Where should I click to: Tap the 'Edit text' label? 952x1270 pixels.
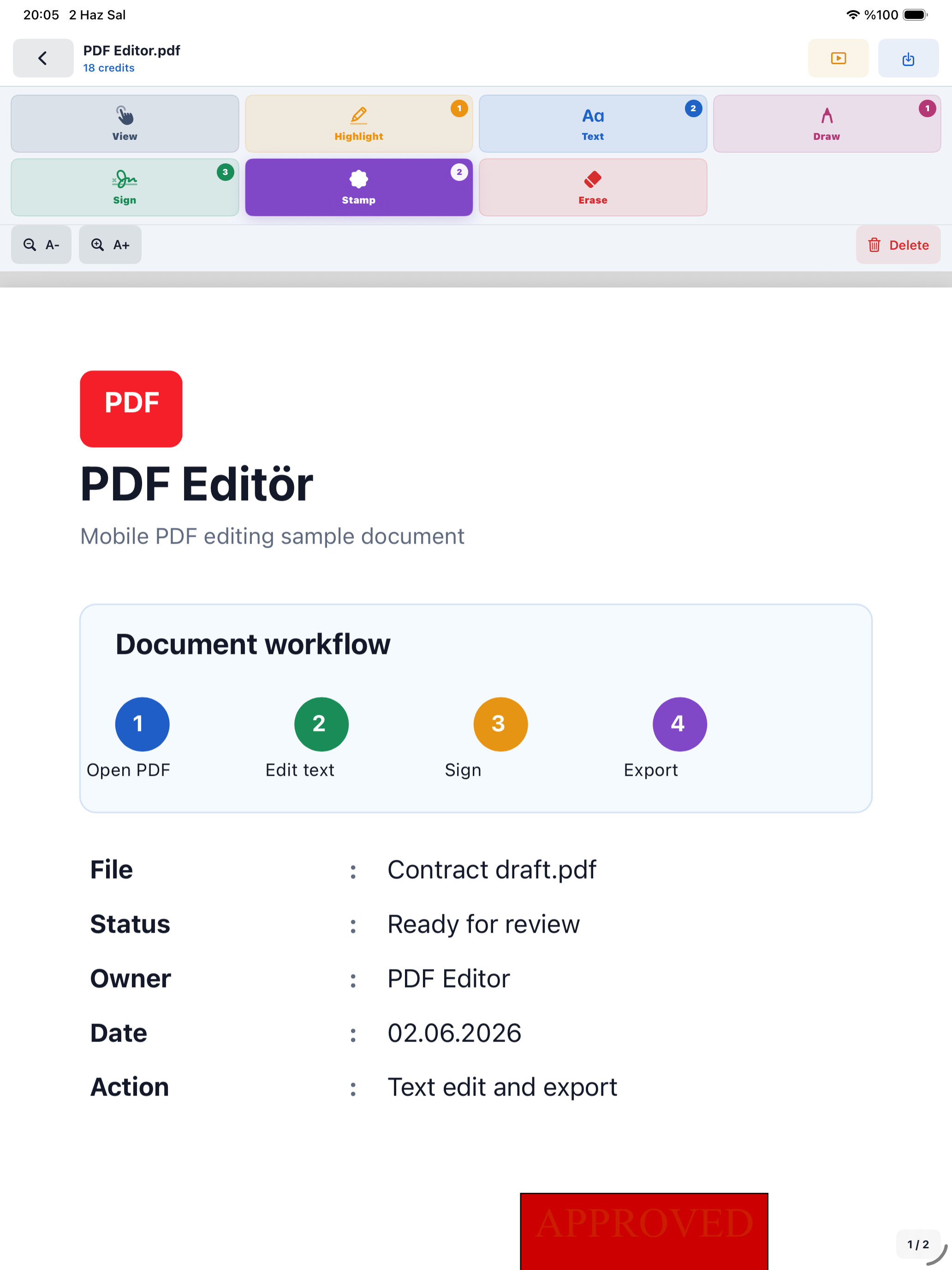(299, 770)
